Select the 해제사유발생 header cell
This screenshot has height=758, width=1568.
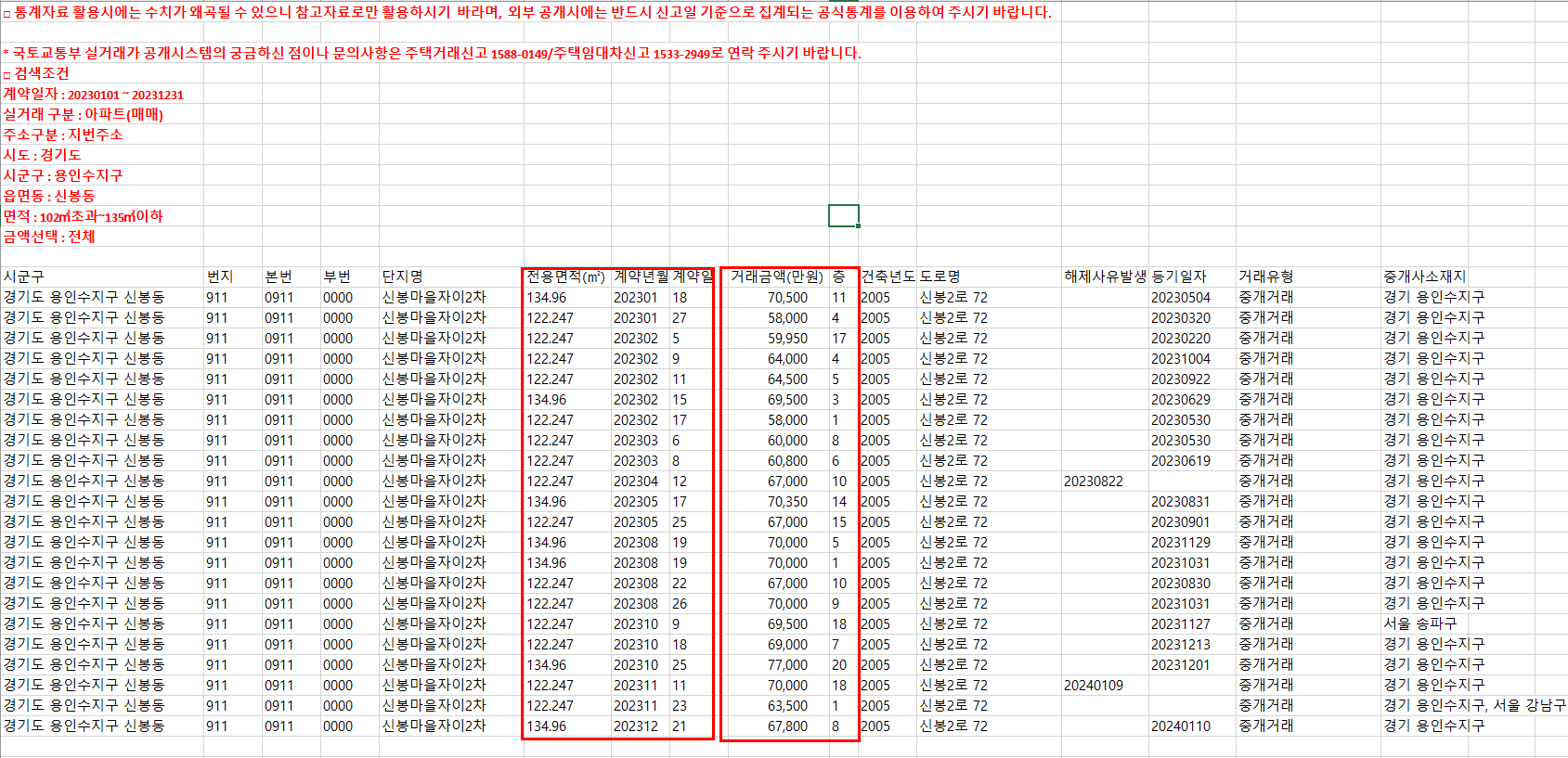[1105, 276]
